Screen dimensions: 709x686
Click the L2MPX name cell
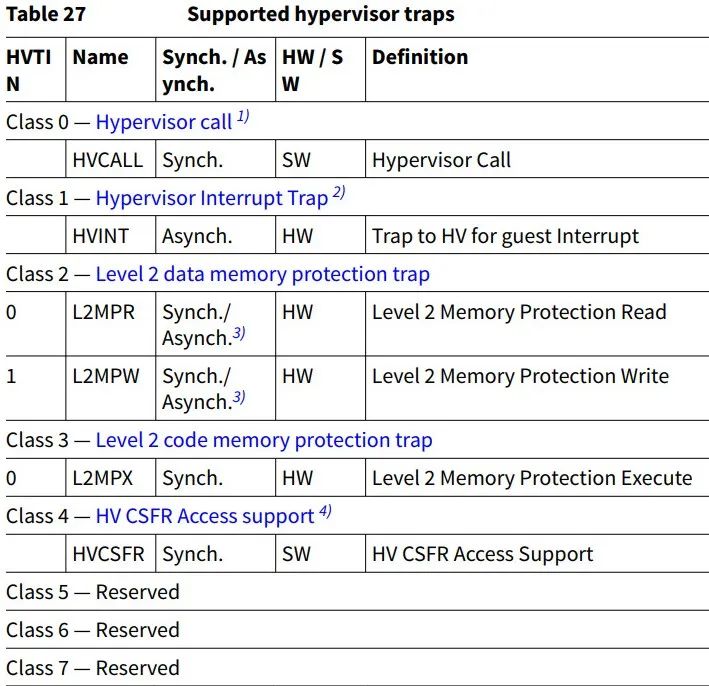[x=110, y=478]
